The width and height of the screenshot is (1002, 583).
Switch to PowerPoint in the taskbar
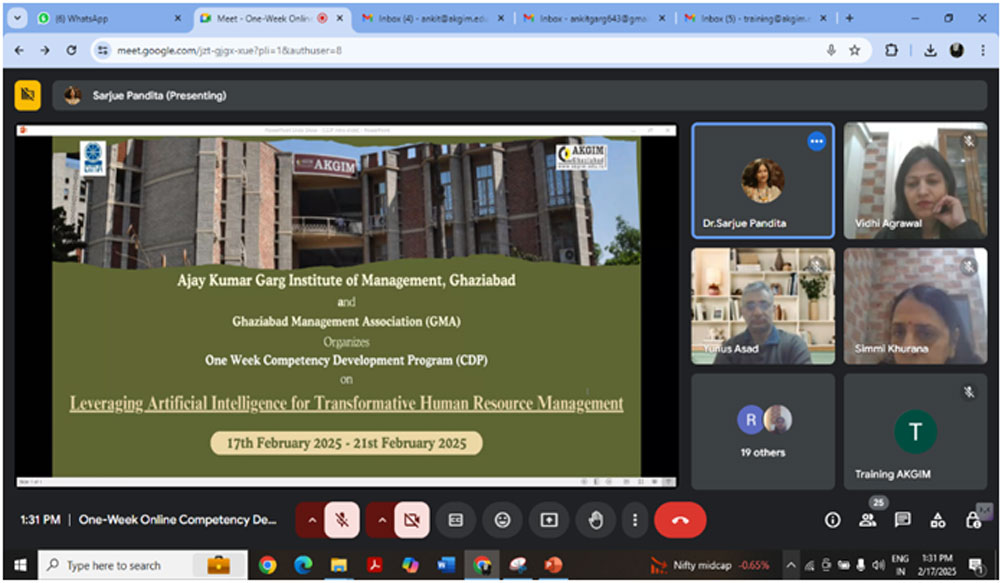click(553, 565)
